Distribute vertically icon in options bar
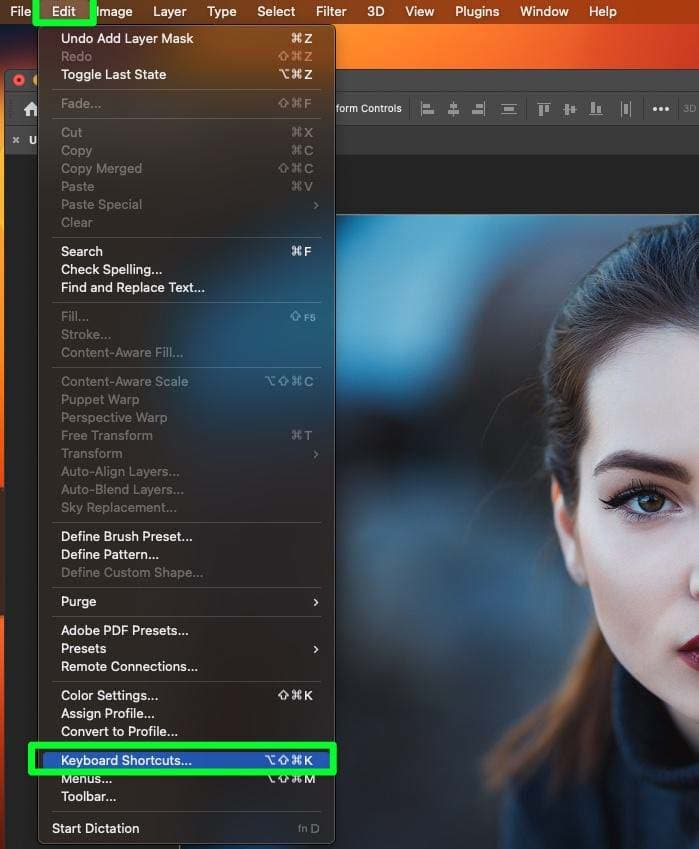The image size is (699, 849). point(508,109)
